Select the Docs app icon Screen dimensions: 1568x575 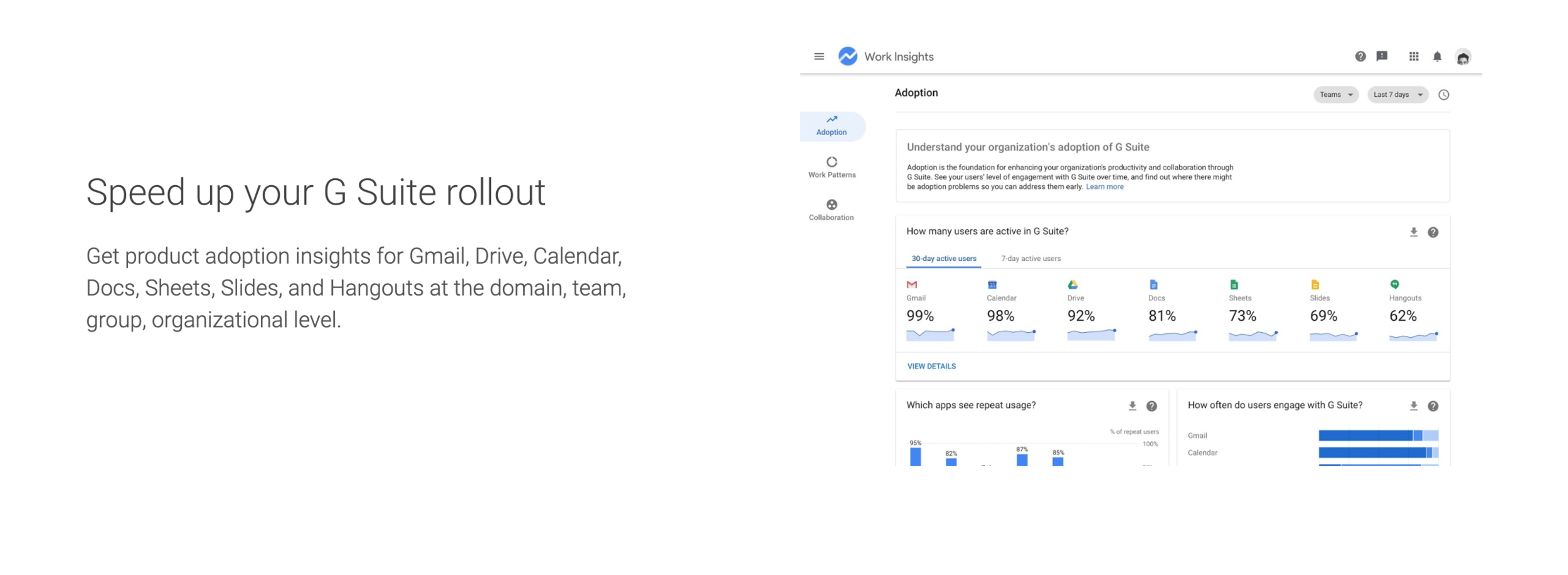point(1153,284)
